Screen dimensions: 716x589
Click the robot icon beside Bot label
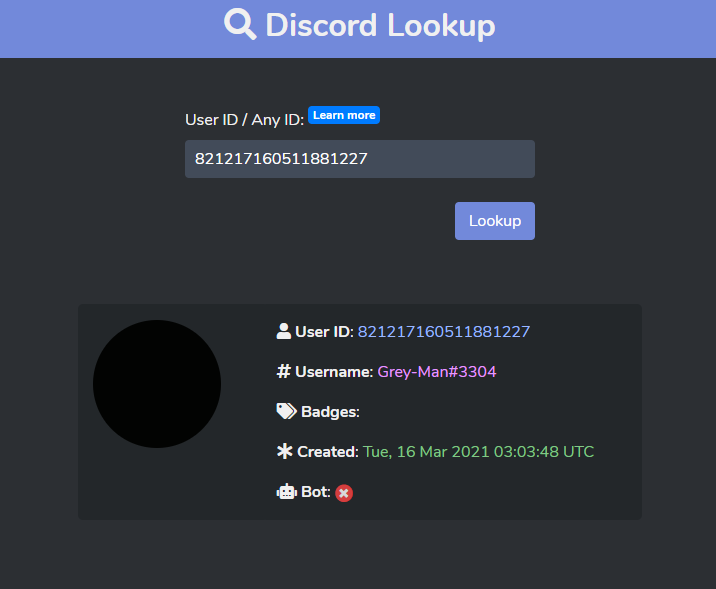tap(287, 492)
